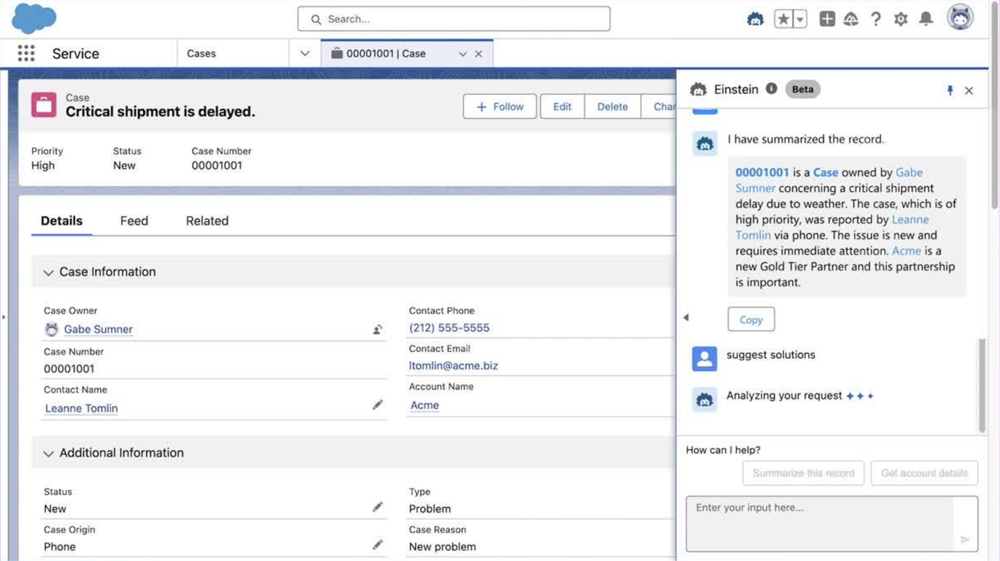This screenshot has height=561, width=1000.
Task: Focus the global Search field
Action: pos(453,19)
